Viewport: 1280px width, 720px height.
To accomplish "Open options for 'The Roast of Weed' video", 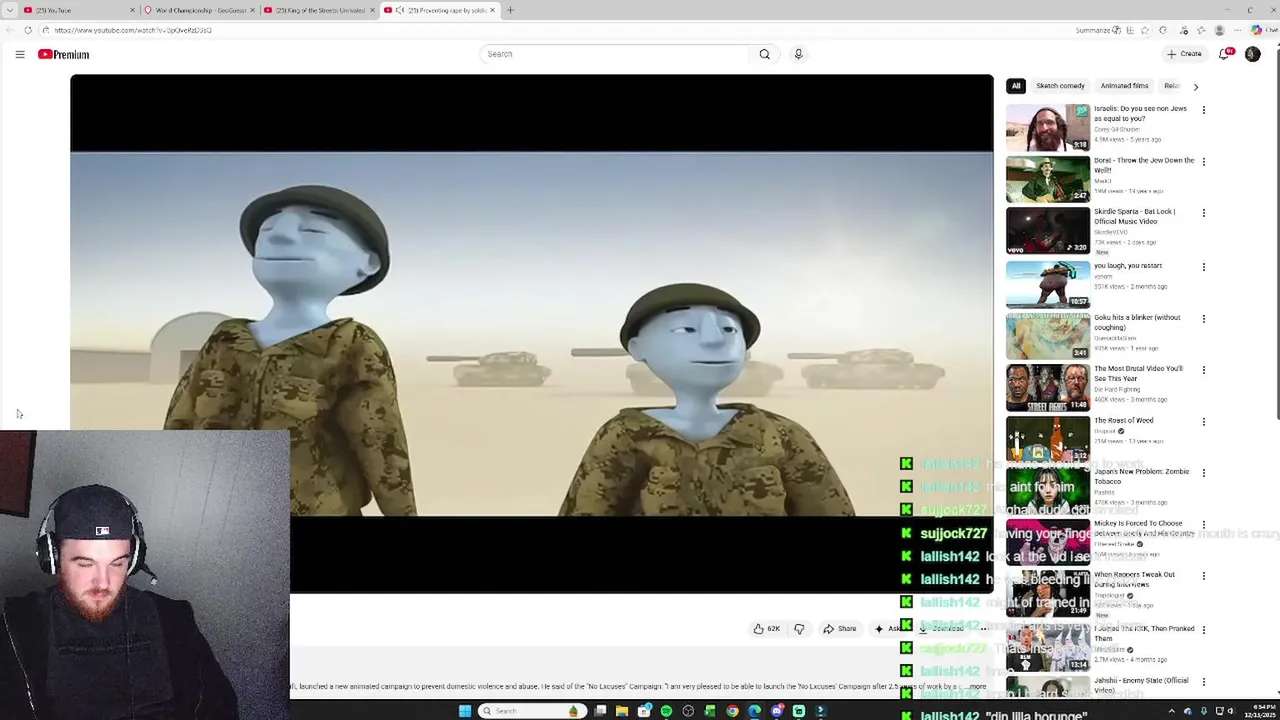I will pyautogui.click(x=1203, y=422).
